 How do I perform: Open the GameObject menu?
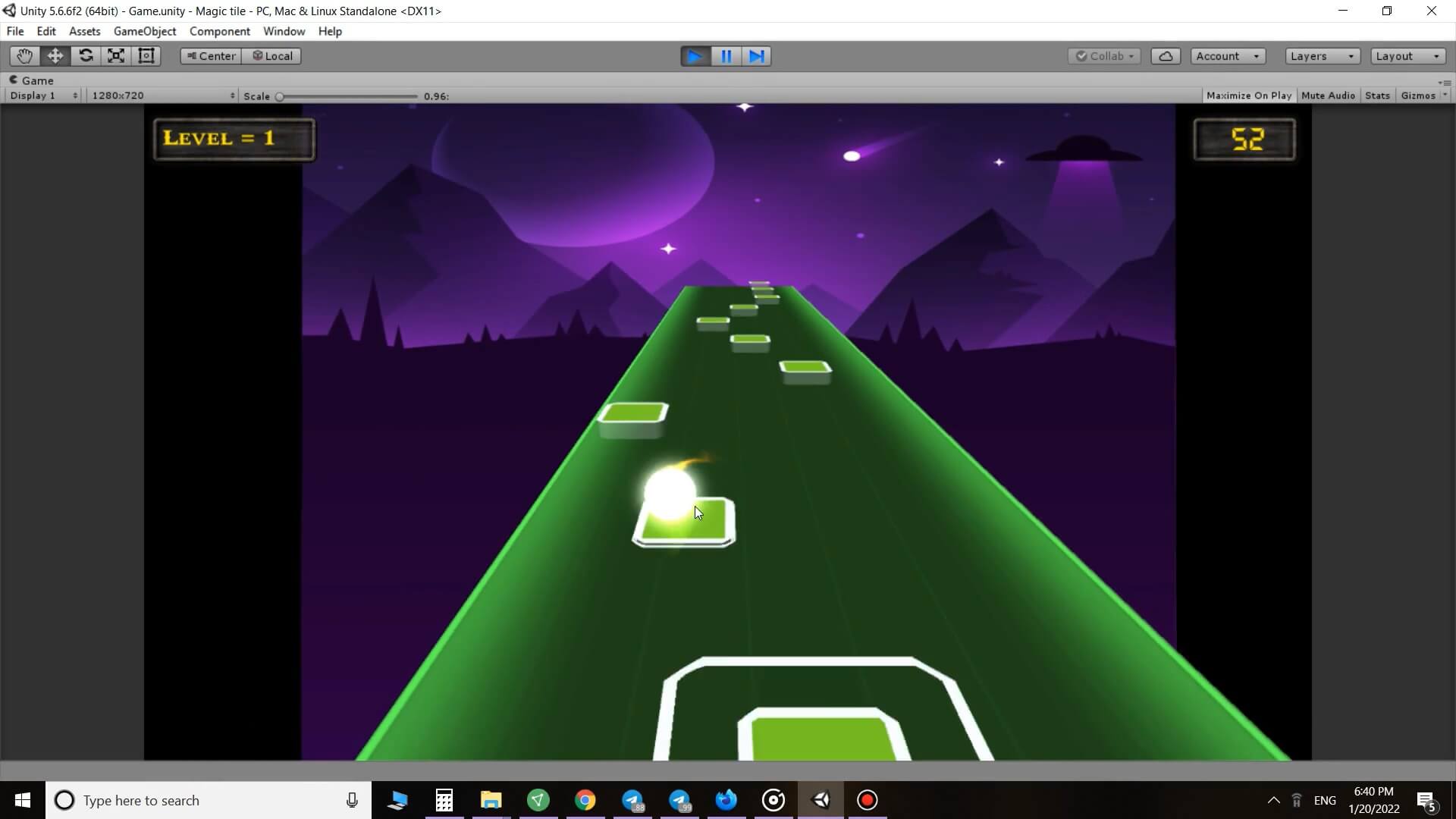(144, 31)
